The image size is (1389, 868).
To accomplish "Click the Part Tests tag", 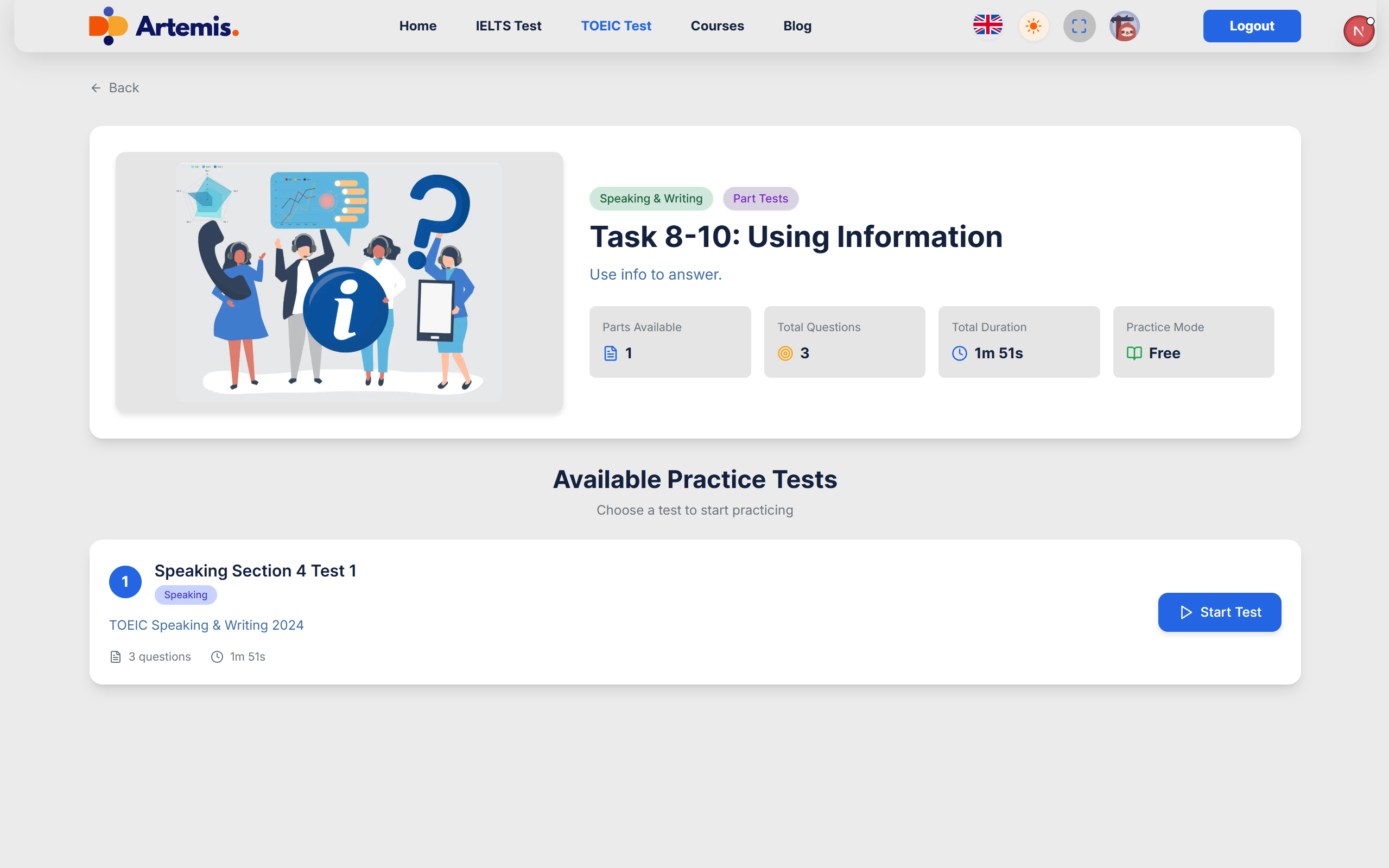I will [760, 199].
